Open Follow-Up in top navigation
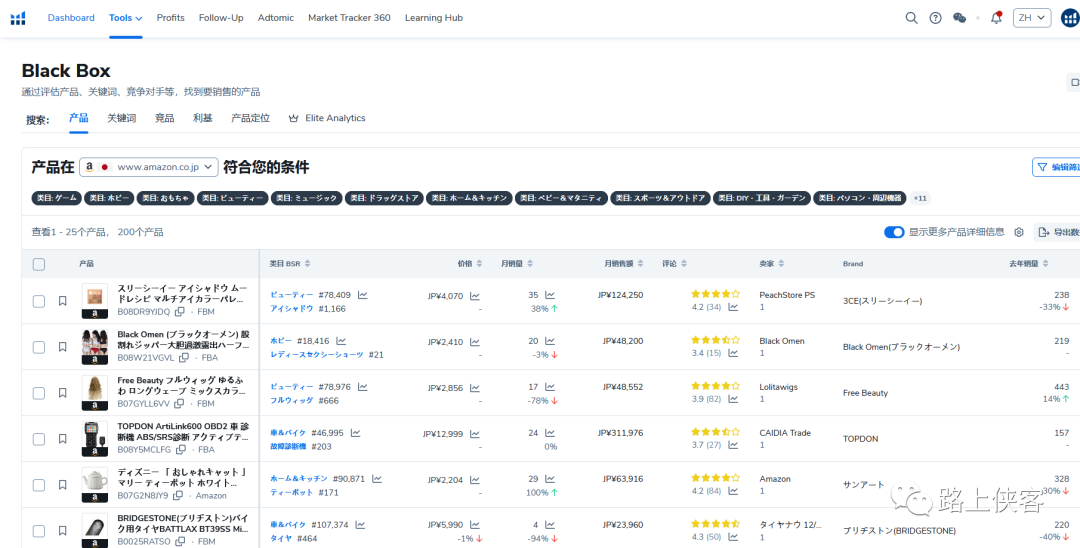 [221, 18]
